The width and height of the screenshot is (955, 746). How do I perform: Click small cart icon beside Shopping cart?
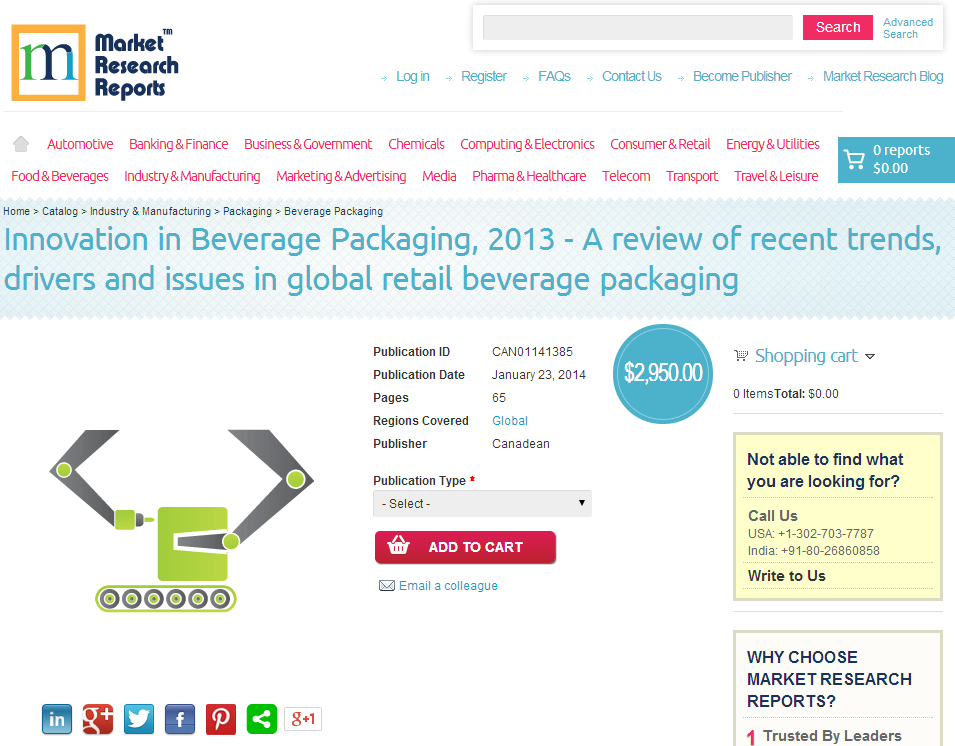[x=741, y=356]
